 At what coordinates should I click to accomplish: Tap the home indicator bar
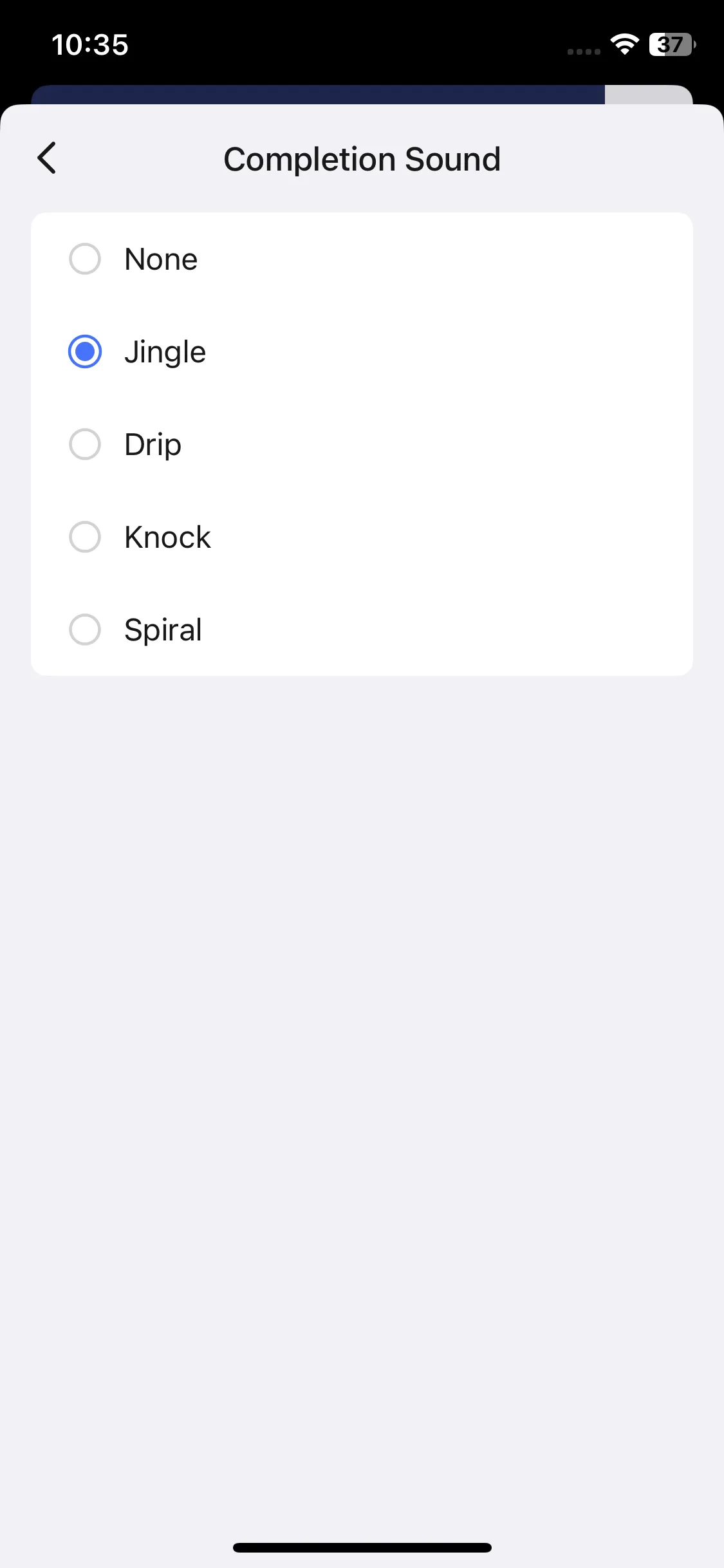coord(362,1547)
